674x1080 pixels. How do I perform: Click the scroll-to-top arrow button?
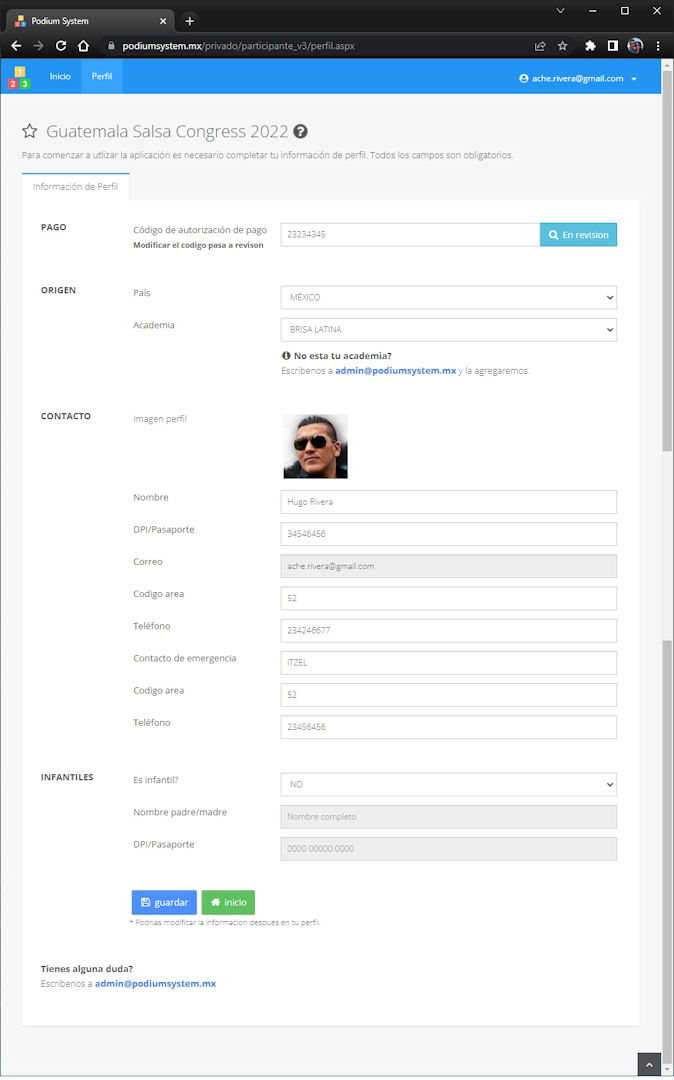[x=649, y=1064]
